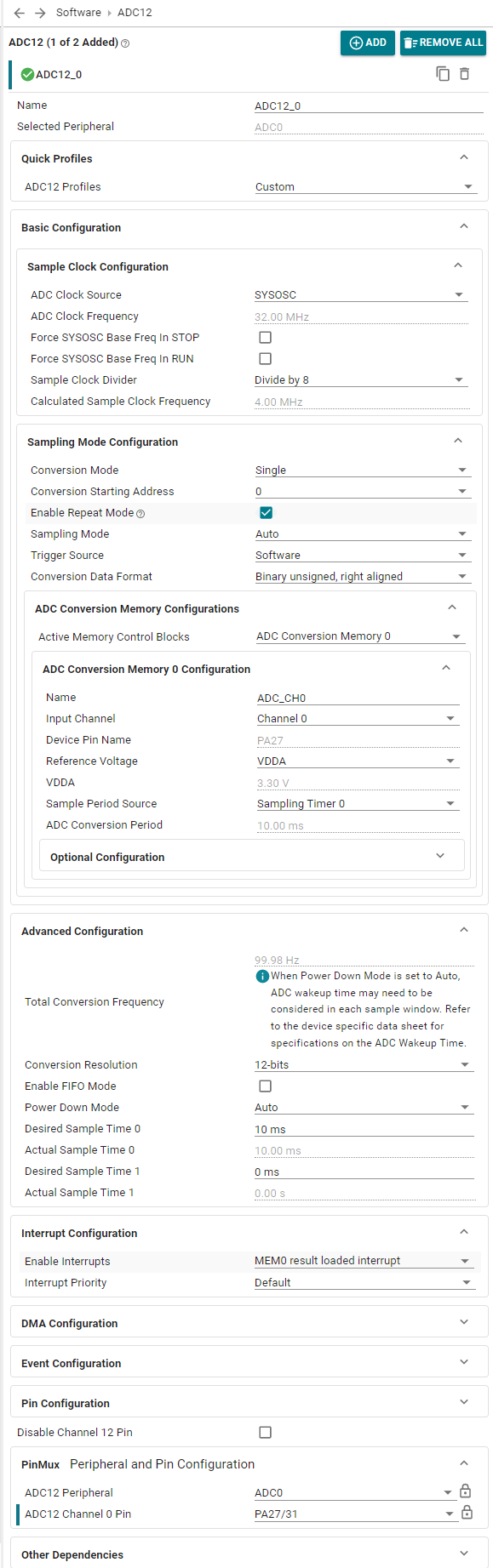Uncheck Enable Repeat Mode checkbox
Screen dimensions: 493x1568
[266, 513]
